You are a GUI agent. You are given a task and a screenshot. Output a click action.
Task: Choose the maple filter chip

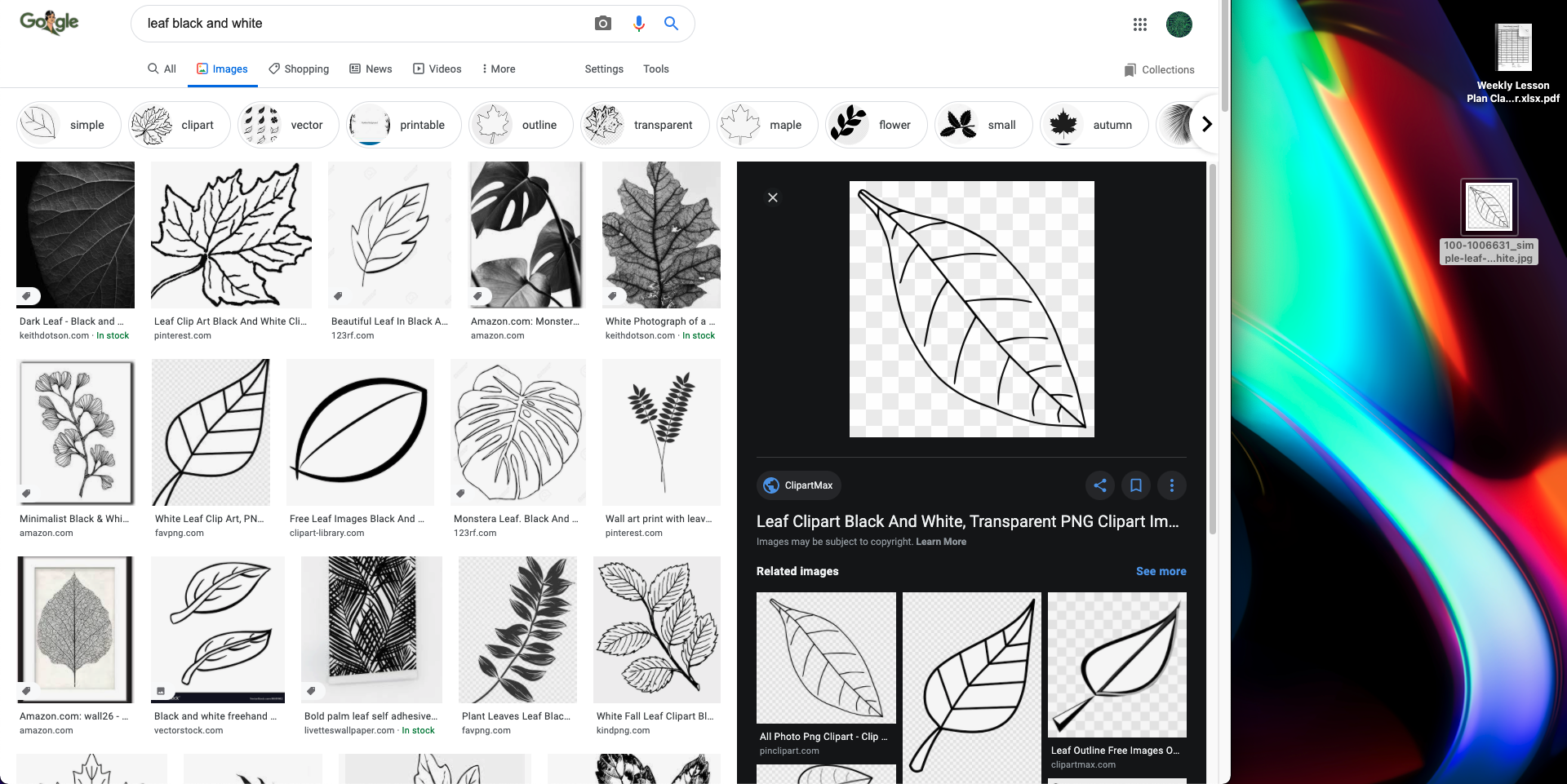coord(767,125)
